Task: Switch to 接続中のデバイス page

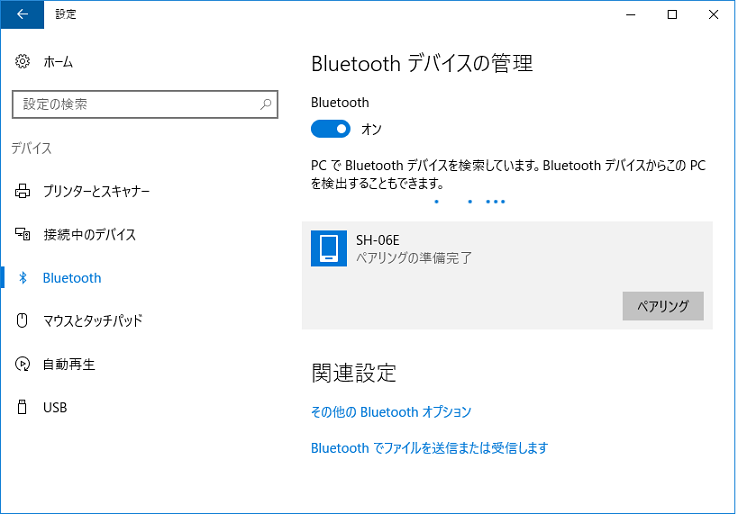Action: [89, 234]
